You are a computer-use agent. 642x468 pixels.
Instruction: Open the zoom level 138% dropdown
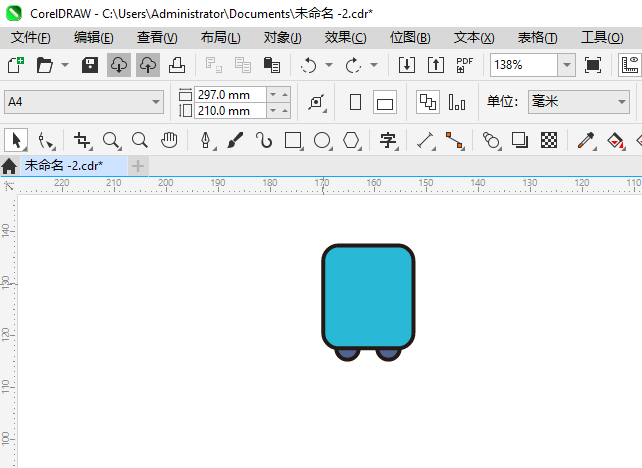567,65
